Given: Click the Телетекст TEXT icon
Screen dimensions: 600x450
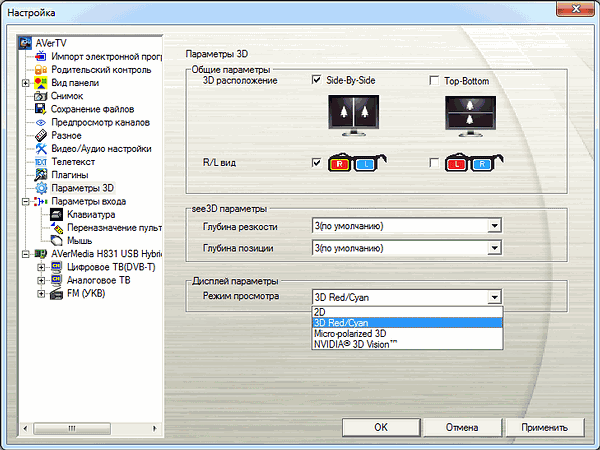Looking at the screenshot, I should [41, 162].
